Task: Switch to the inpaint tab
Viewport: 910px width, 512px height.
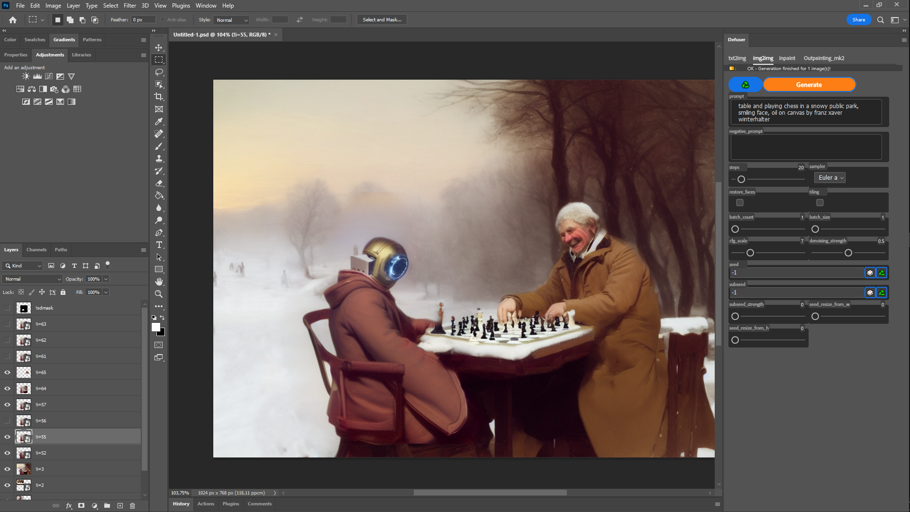Action: [x=787, y=58]
